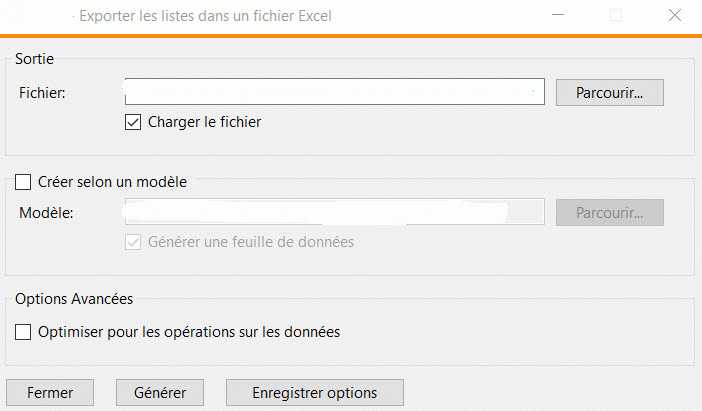702x411 pixels.
Task: Expand the Fichier combo box dropdown arrow
Action: click(535, 93)
